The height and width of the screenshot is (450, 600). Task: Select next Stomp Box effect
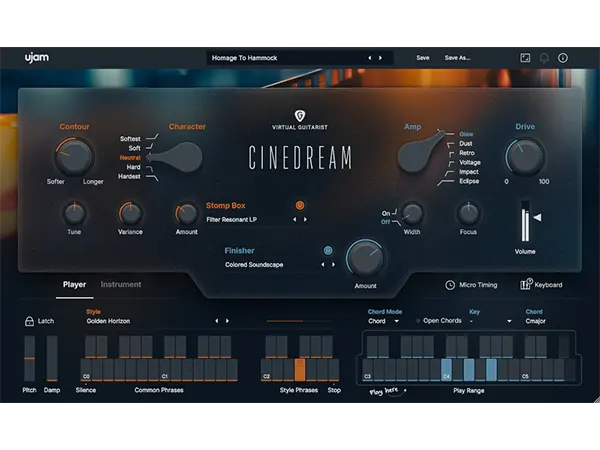[305, 220]
